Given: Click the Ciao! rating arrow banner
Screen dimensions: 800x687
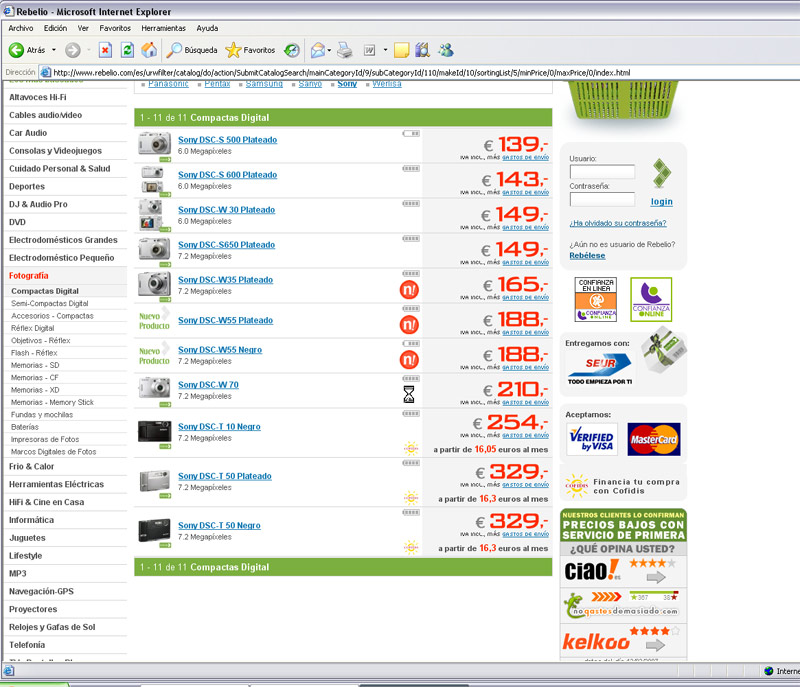Looking at the screenshot, I should pos(623,571).
